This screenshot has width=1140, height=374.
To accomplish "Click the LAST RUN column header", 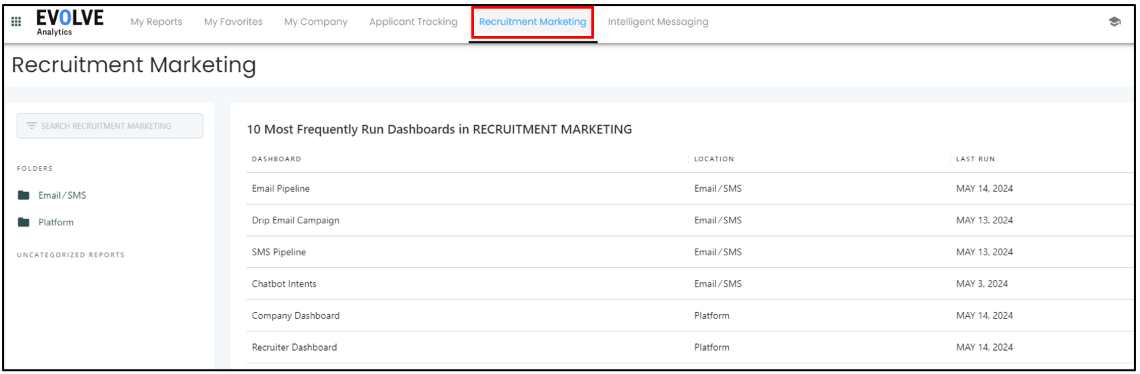I will coord(976,159).
